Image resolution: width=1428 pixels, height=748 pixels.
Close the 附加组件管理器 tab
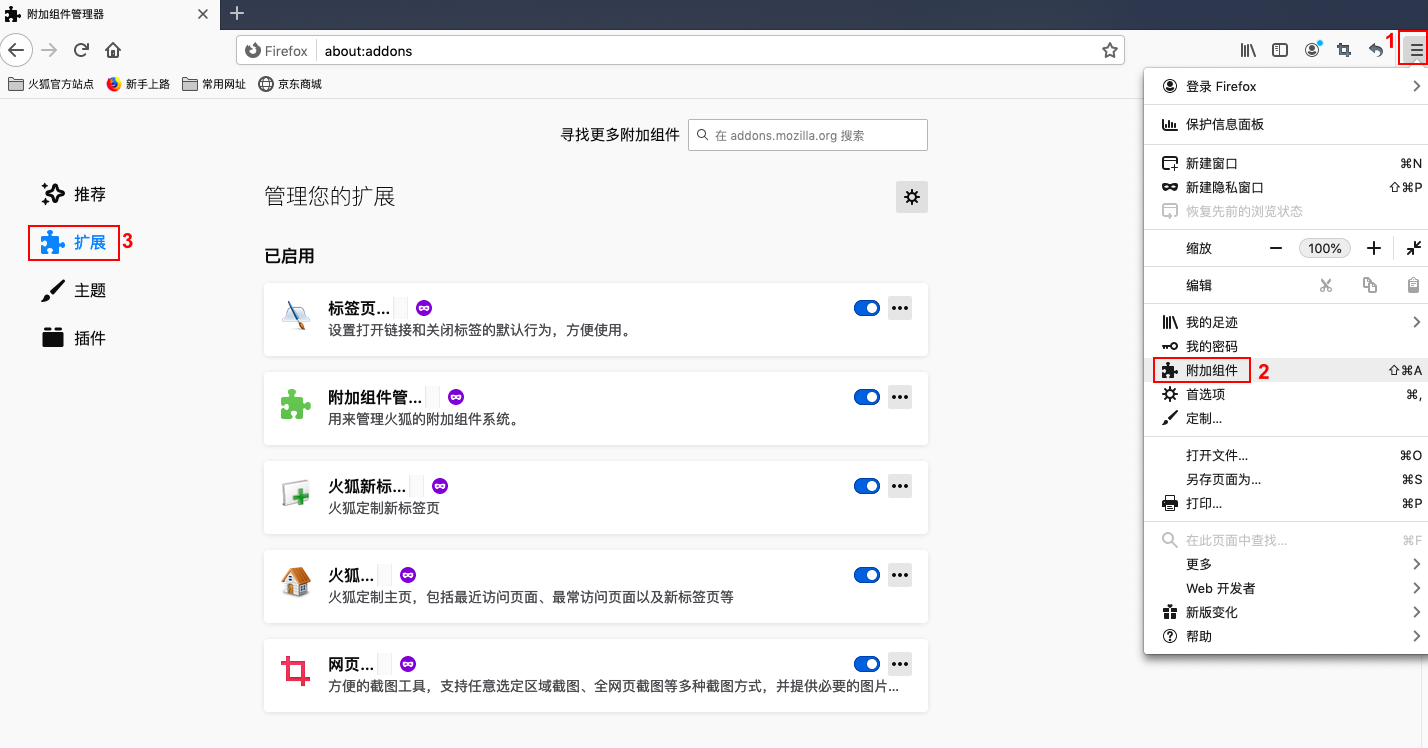[x=203, y=15]
